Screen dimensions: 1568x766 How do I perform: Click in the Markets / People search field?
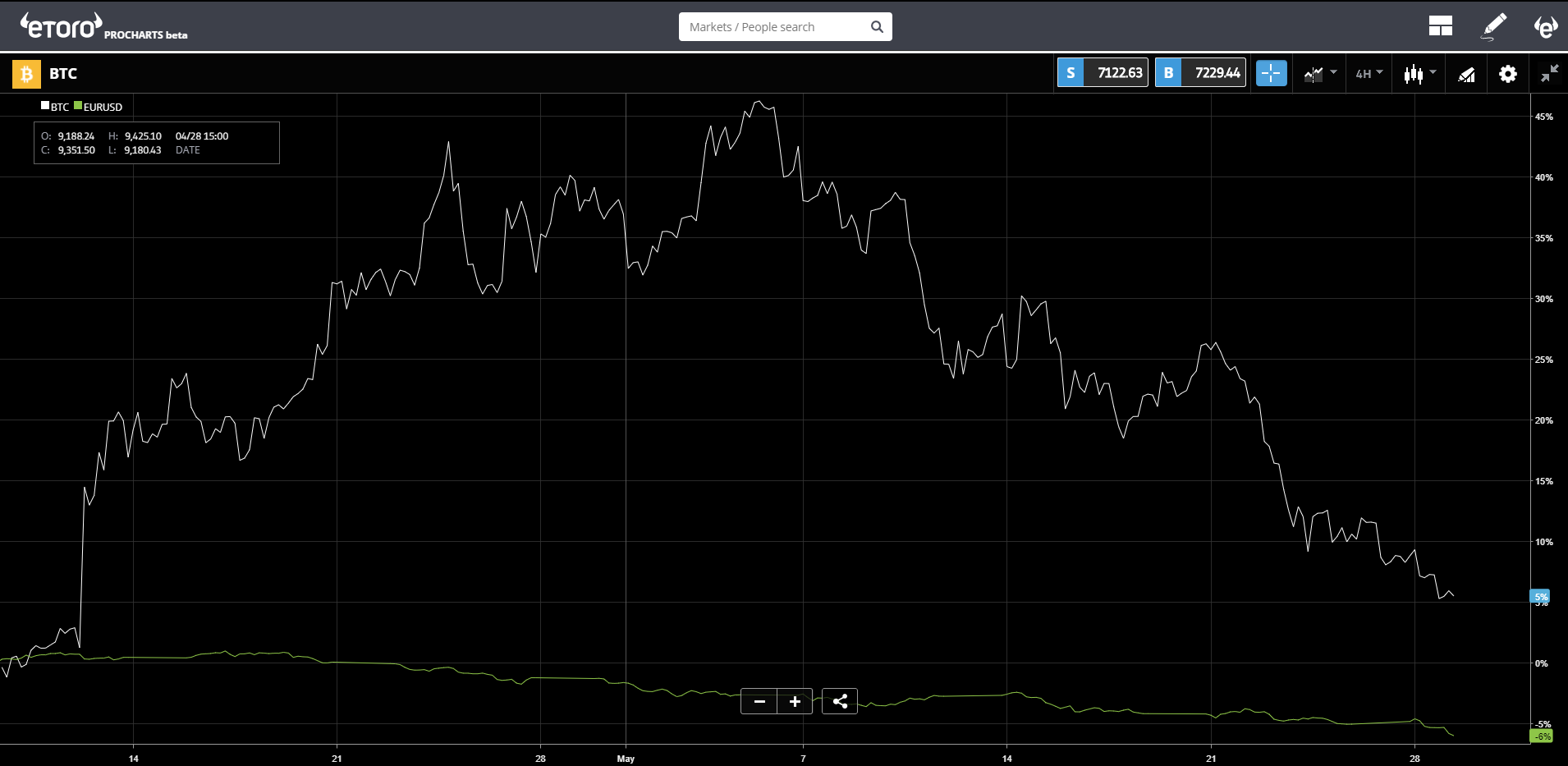(775, 27)
